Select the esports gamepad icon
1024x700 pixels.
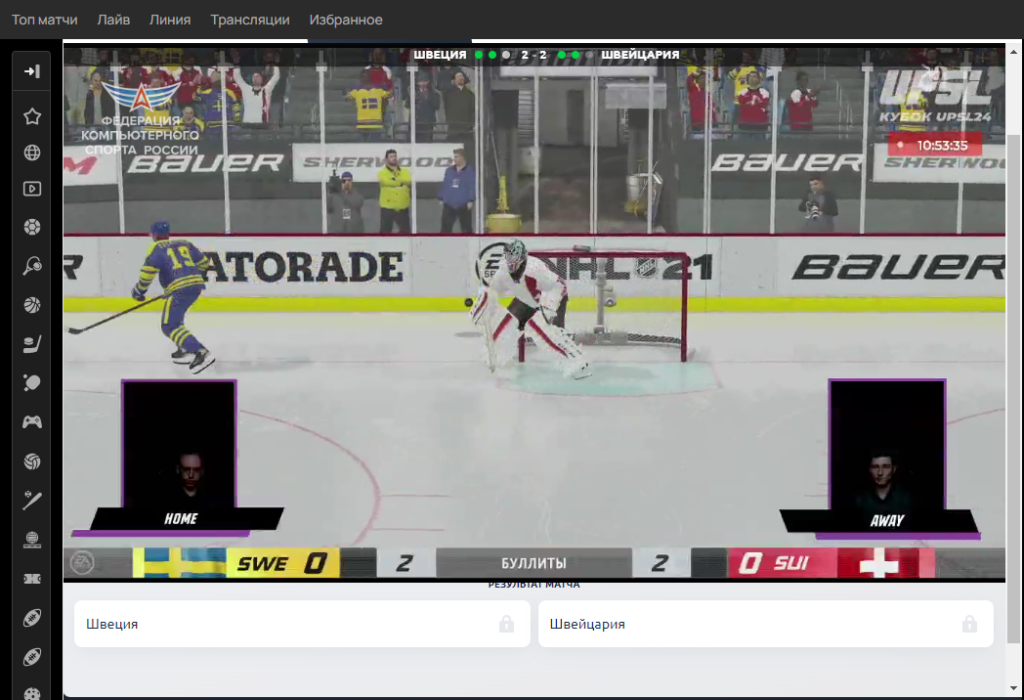[x=32, y=422]
